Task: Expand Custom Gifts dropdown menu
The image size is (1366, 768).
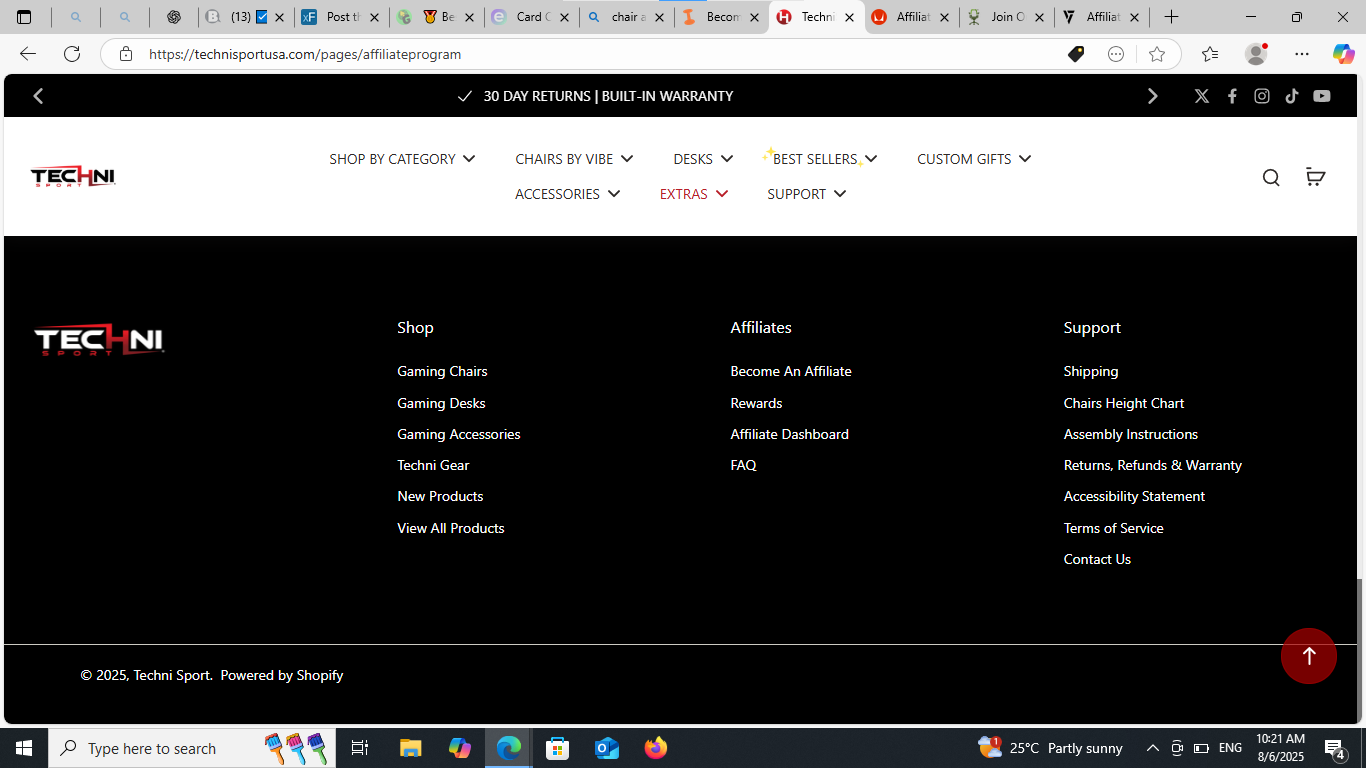Action: click(x=974, y=159)
